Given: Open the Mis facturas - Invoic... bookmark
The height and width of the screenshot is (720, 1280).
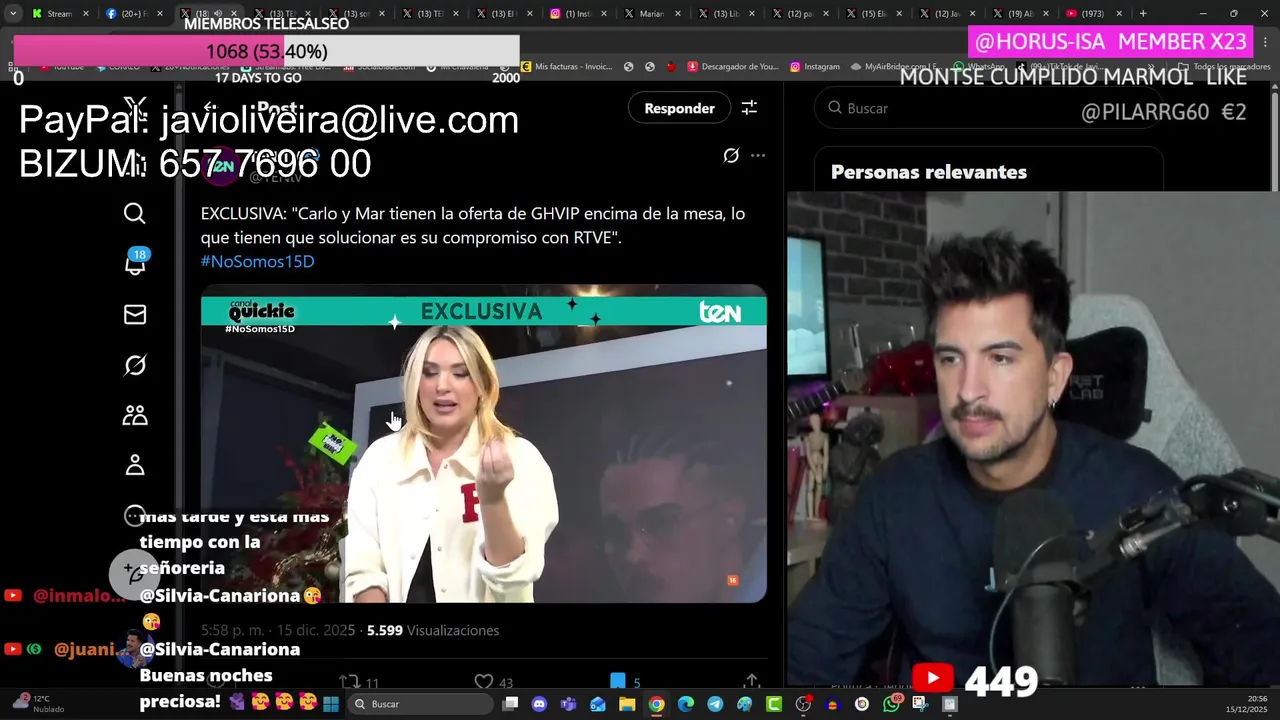Looking at the screenshot, I should [x=566, y=66].
